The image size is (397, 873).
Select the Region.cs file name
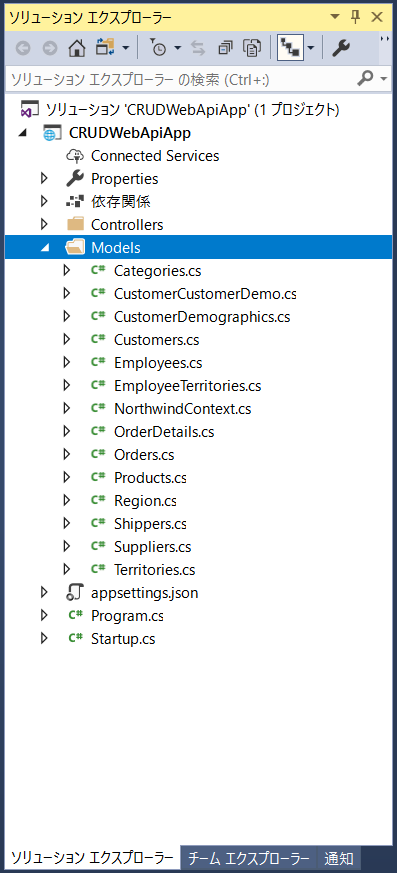point(145,501)
